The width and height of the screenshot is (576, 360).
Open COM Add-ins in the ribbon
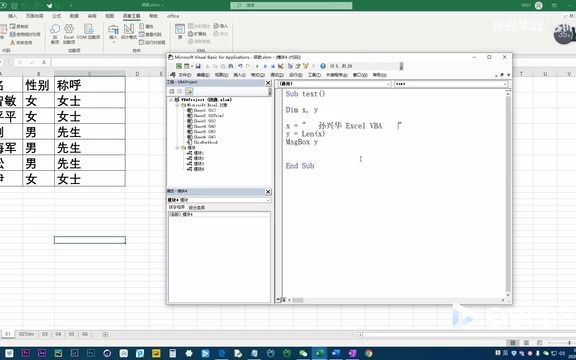(88, 32)
